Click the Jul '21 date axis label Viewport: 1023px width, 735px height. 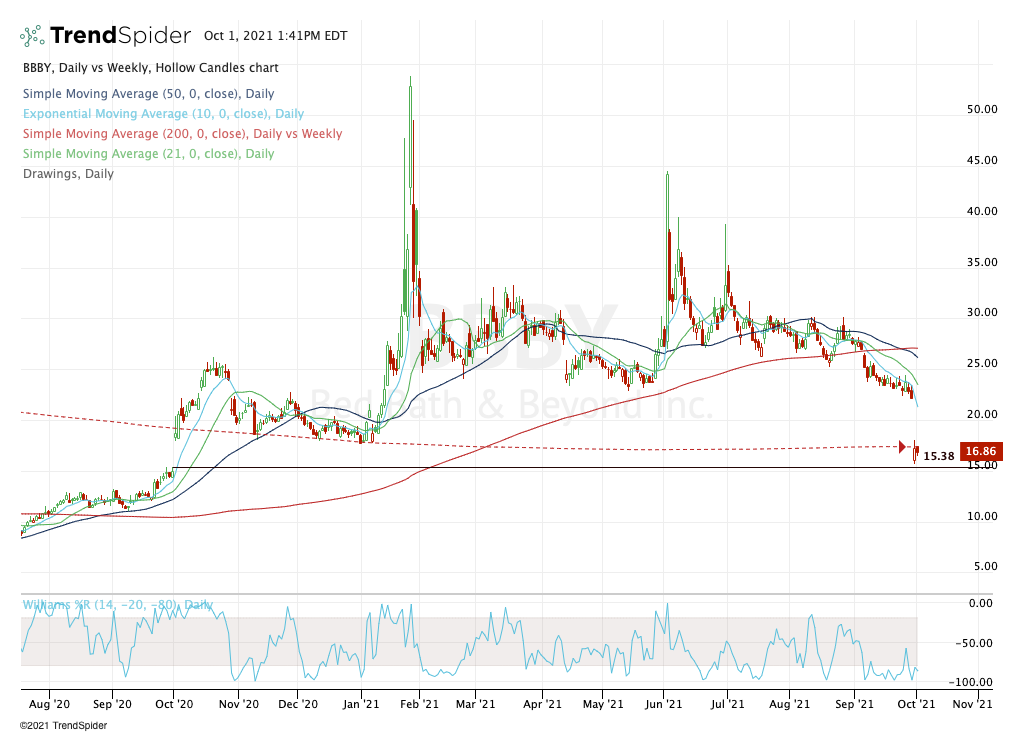[x=727, y=704]
